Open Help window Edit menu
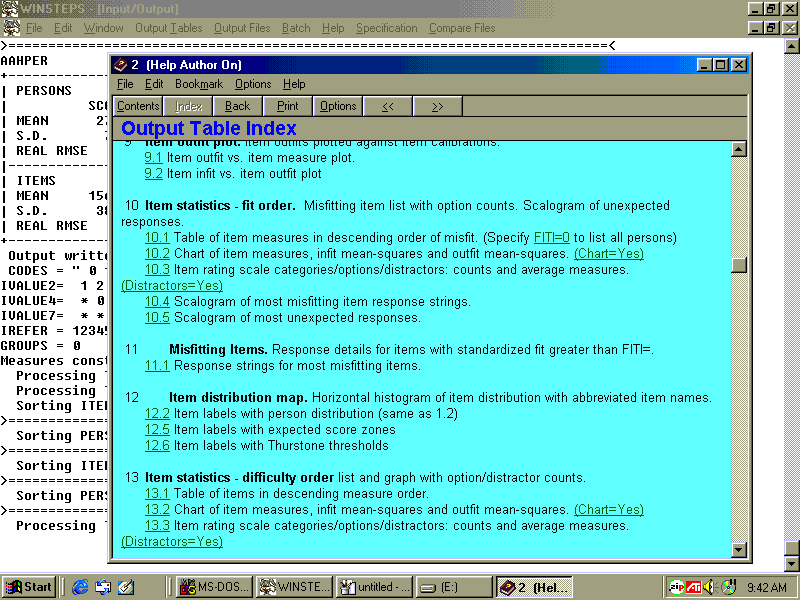The width and height of the screenshot is (800, 600). tap(154, 84)
